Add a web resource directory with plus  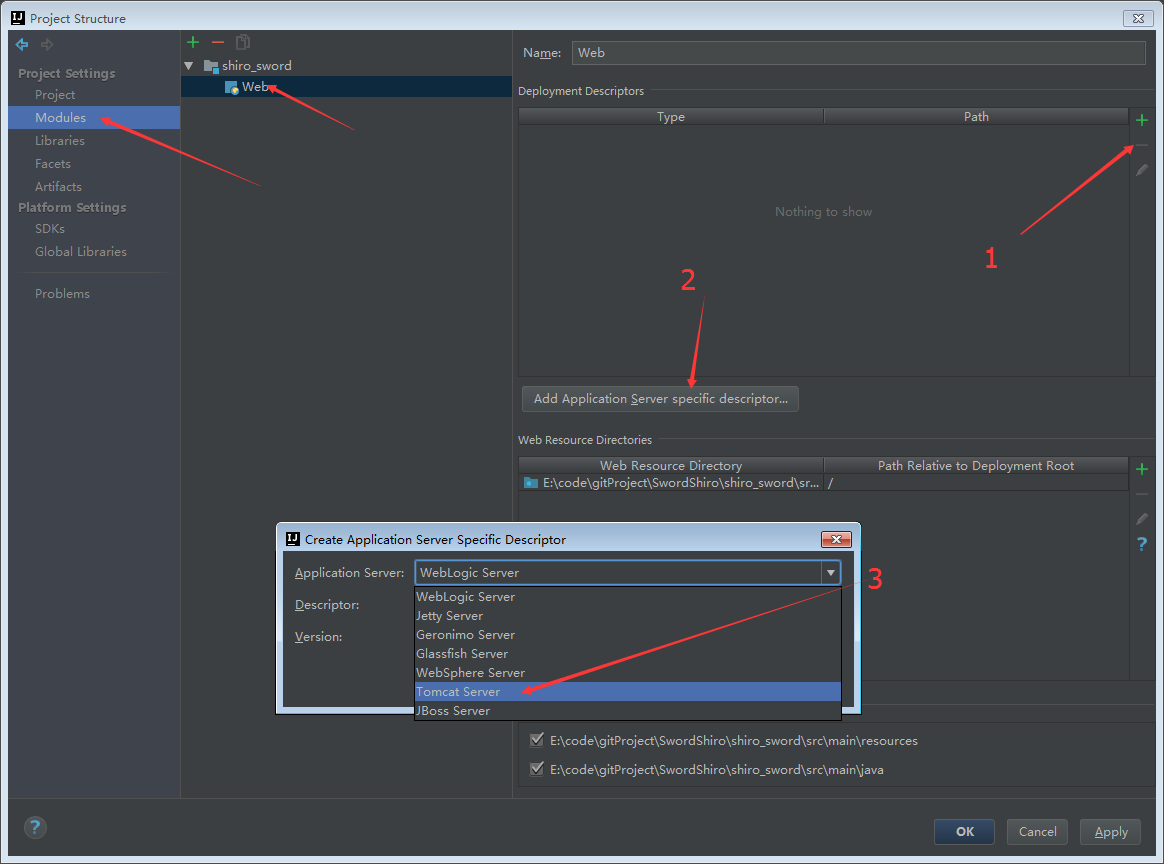[1142, 469]
